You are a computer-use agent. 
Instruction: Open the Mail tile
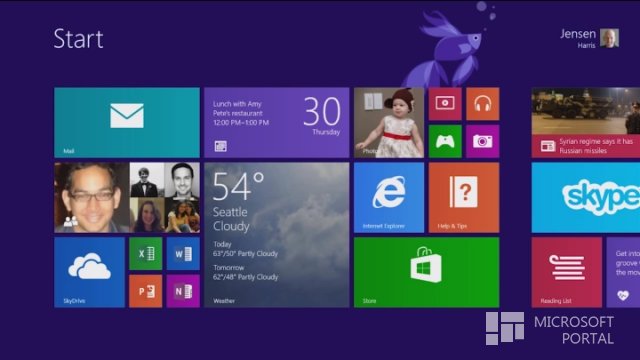point(127,122)
